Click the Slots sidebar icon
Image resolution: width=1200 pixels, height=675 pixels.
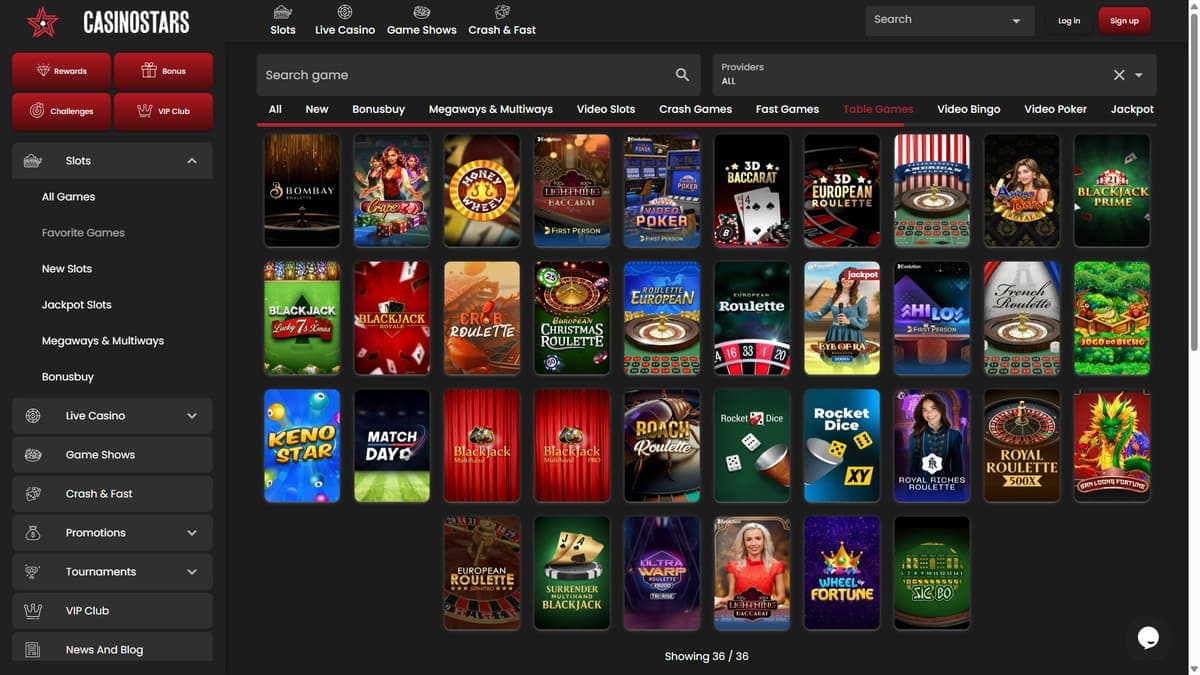click(33, 161)
